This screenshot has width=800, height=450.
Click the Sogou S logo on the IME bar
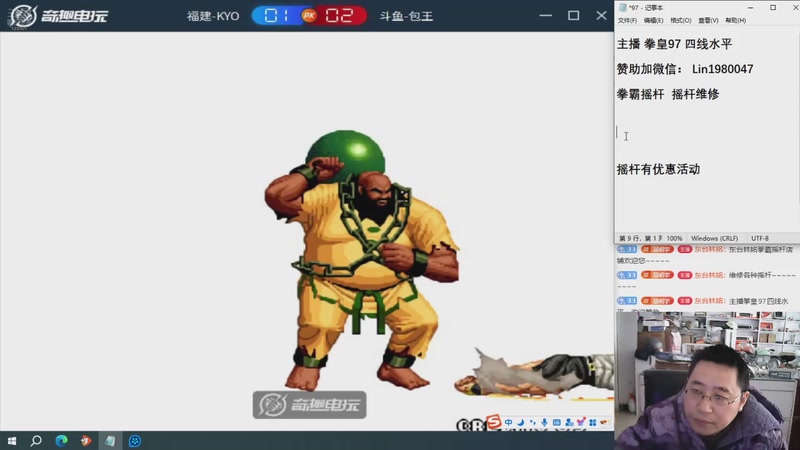click(494, 422)
